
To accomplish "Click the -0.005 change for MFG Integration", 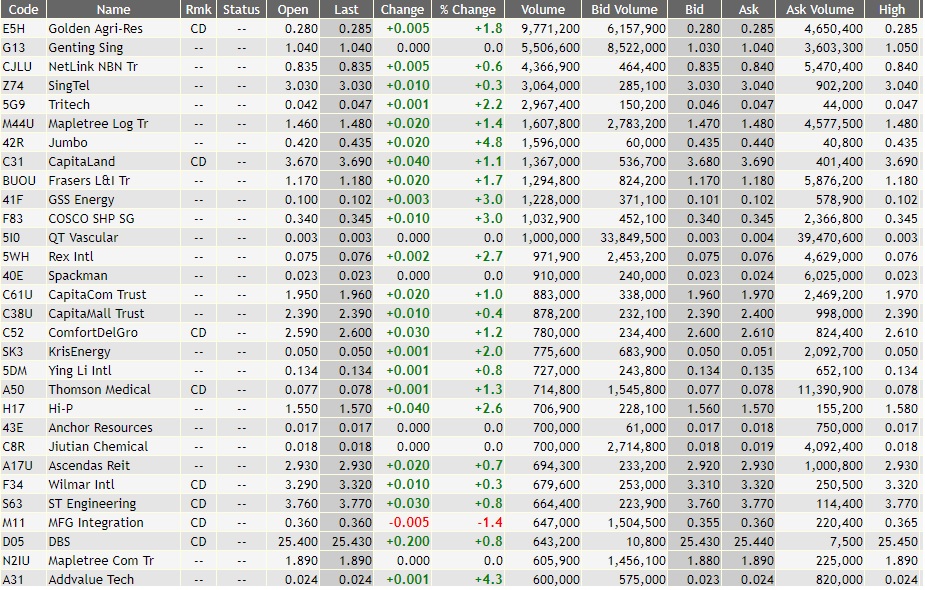I will (x=409, y=522).
